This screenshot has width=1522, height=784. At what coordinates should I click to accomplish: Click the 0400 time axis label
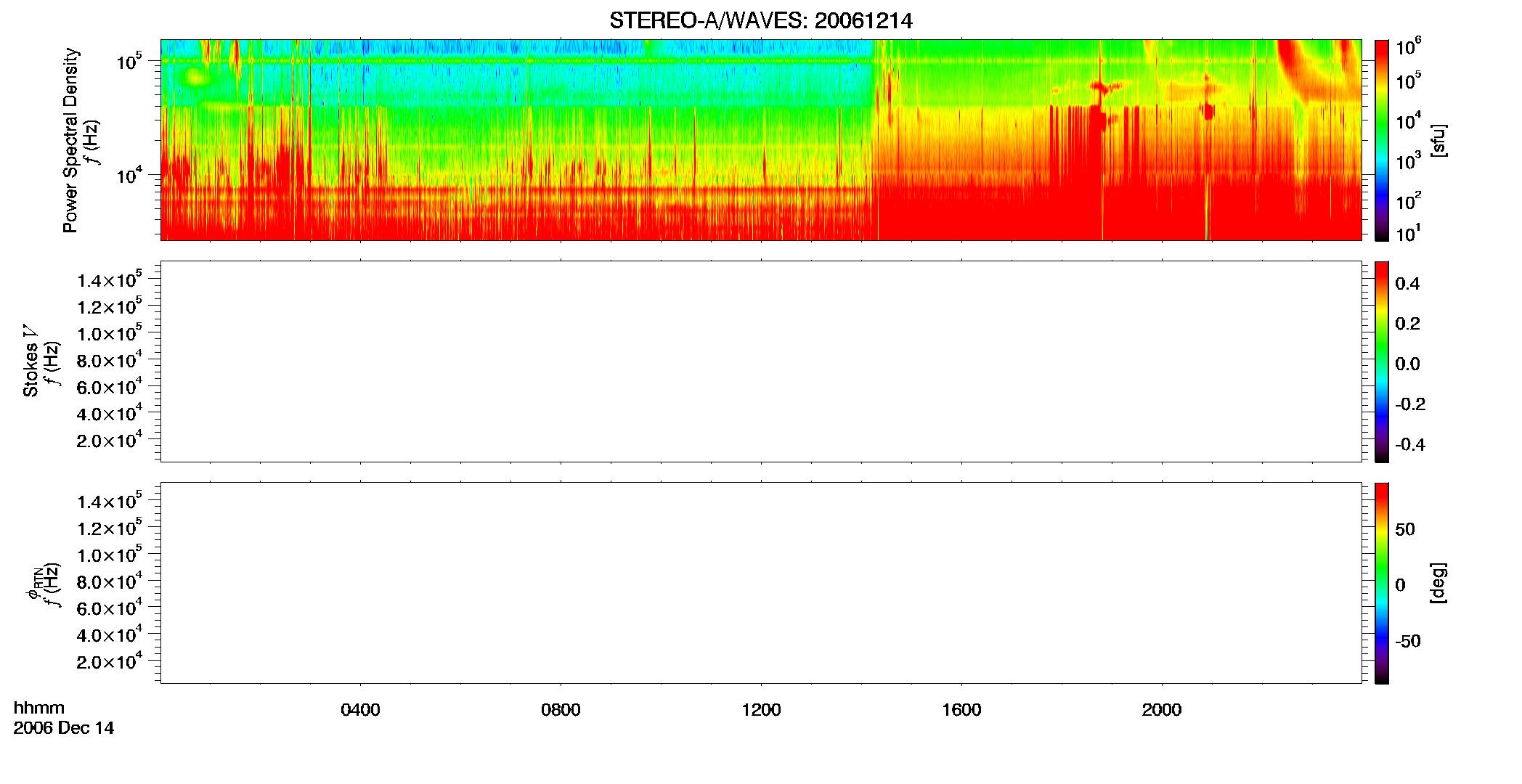point(360,710)
